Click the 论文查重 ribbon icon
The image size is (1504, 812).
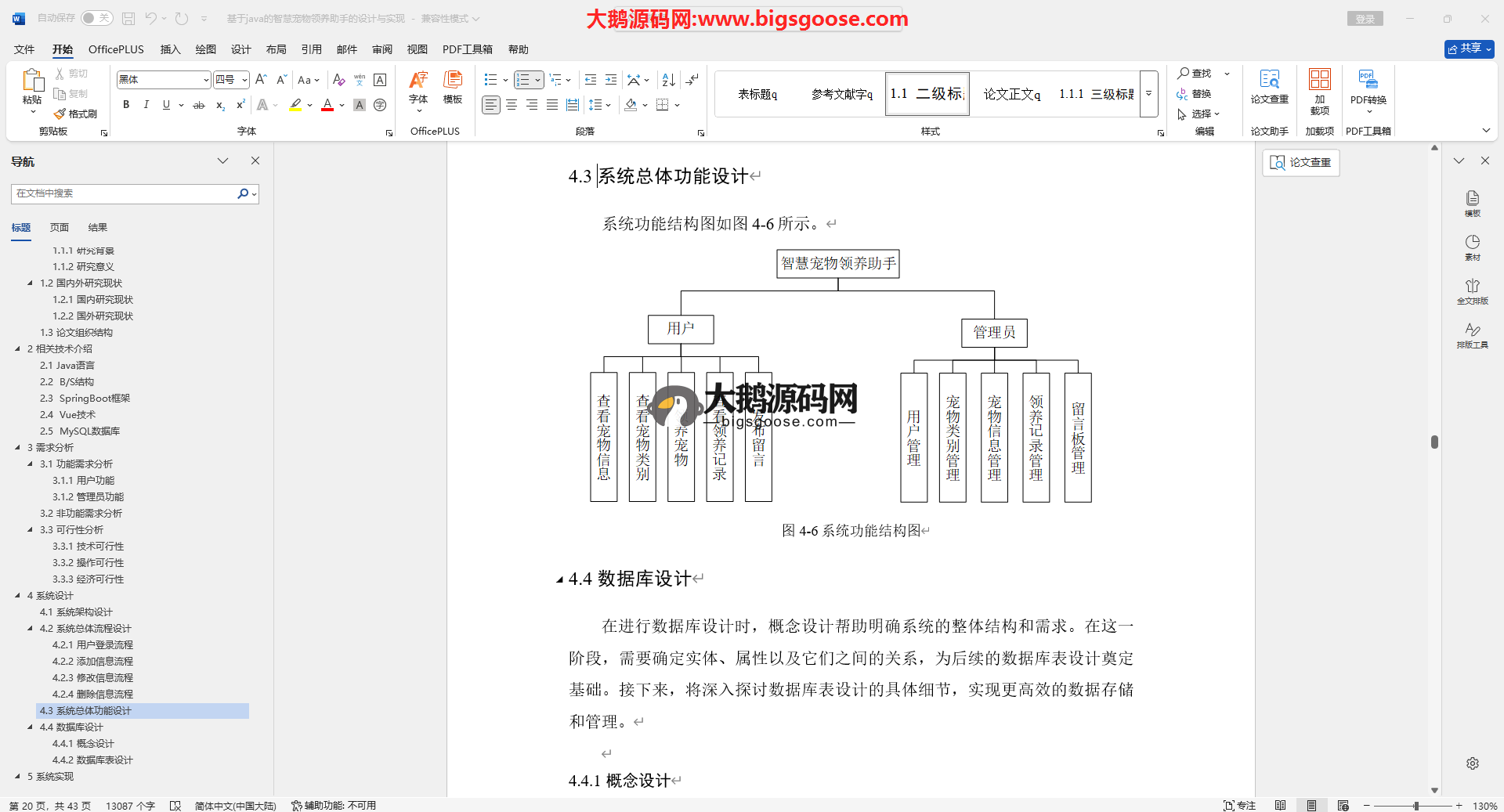click(x=1269, y=86)
